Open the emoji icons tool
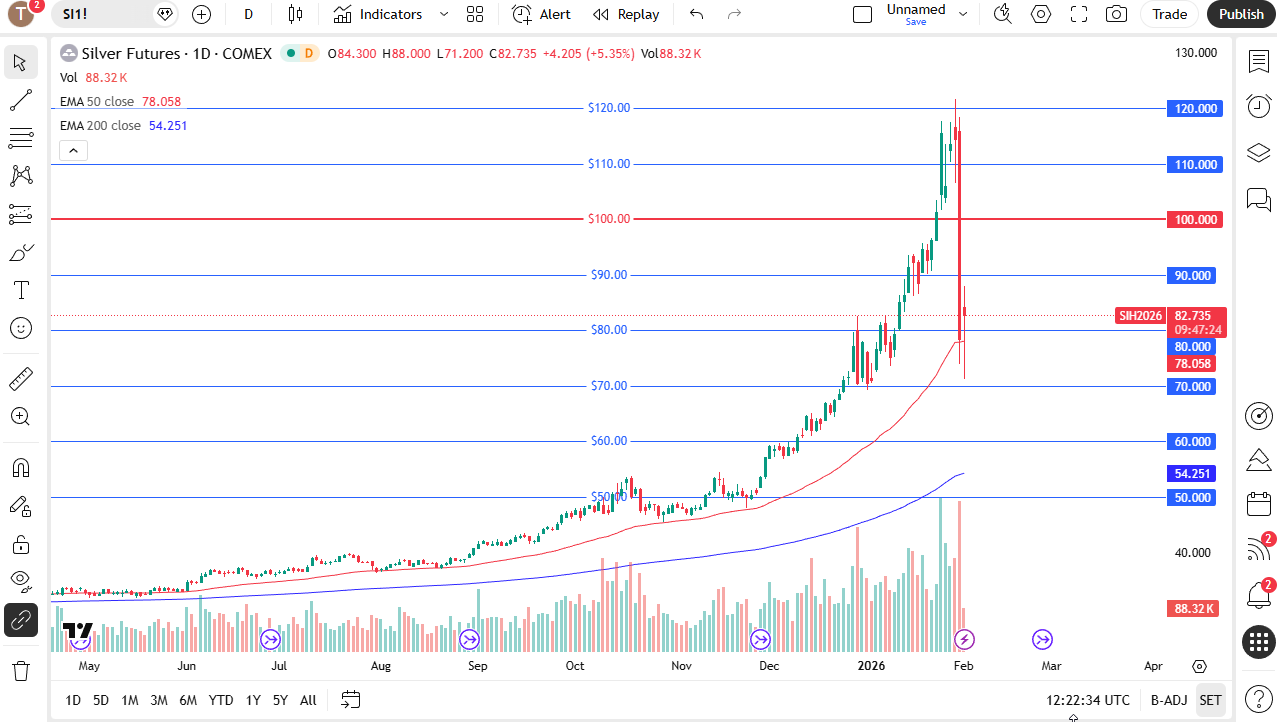 20,328
